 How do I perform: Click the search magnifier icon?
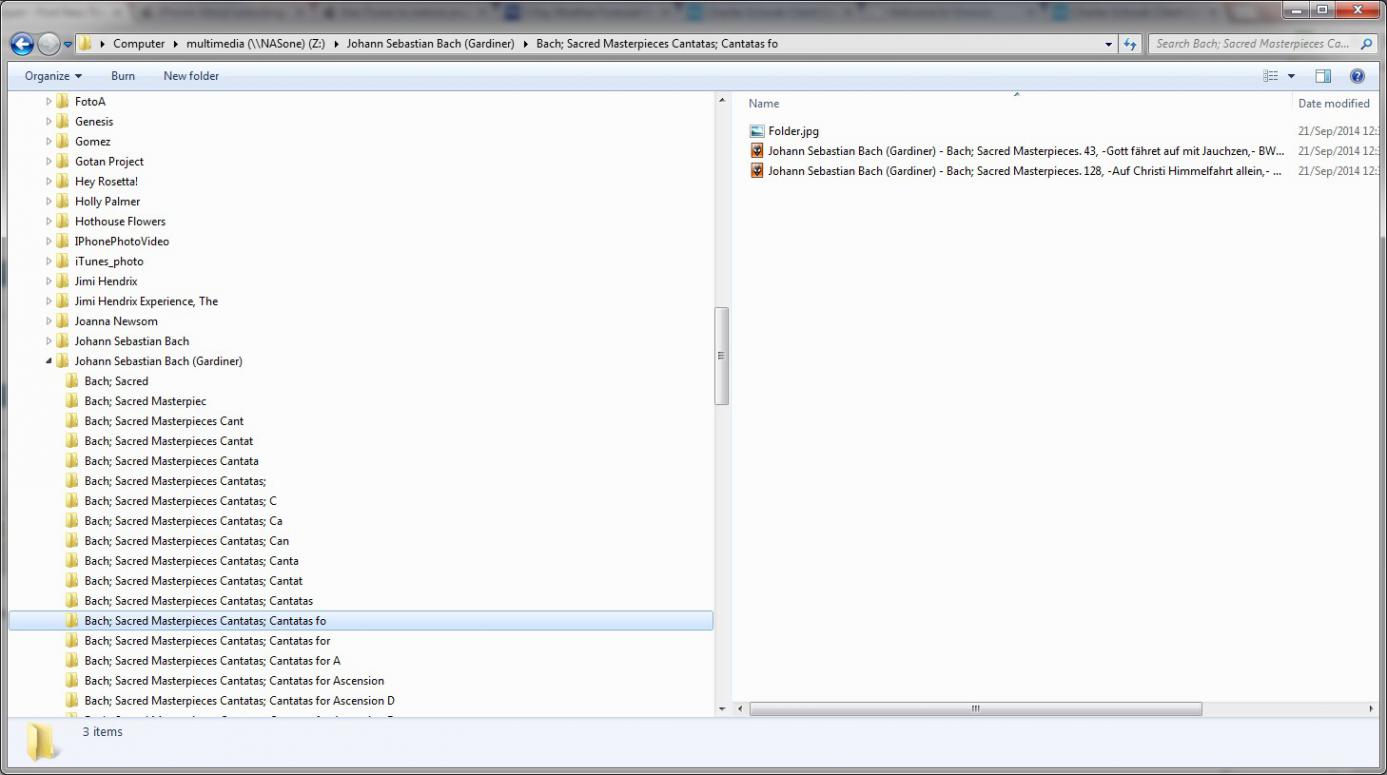coord(1367,44)
